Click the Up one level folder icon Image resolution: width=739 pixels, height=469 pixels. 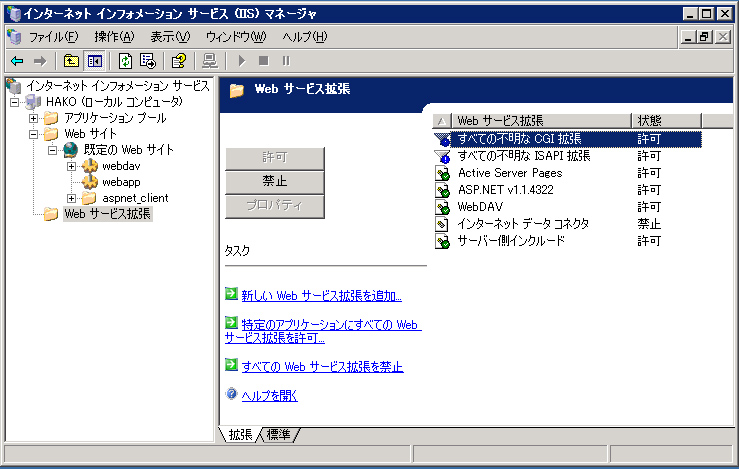(x=71, y=61)
